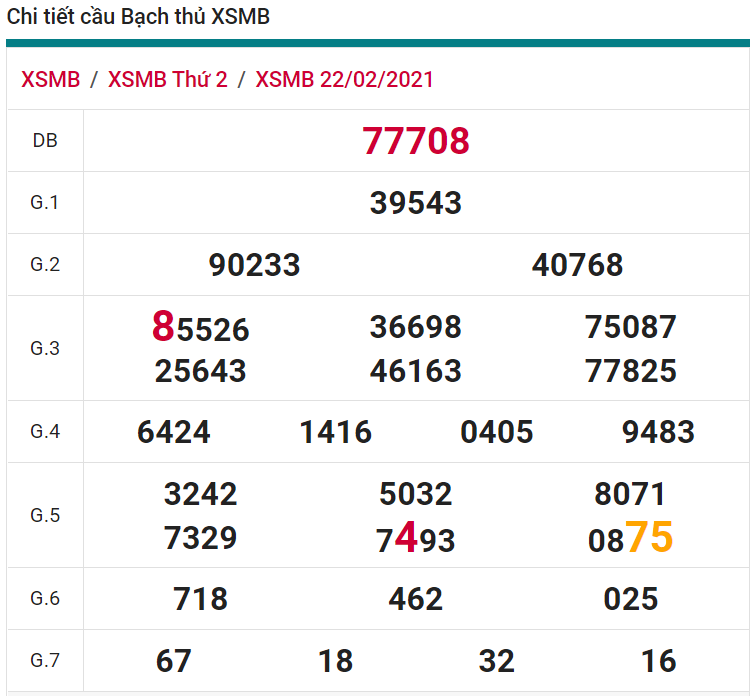Open the XSMB Thứ 2 breadcrumb link
The height and width of the screenshot is (696, 752).
point(167,80)
